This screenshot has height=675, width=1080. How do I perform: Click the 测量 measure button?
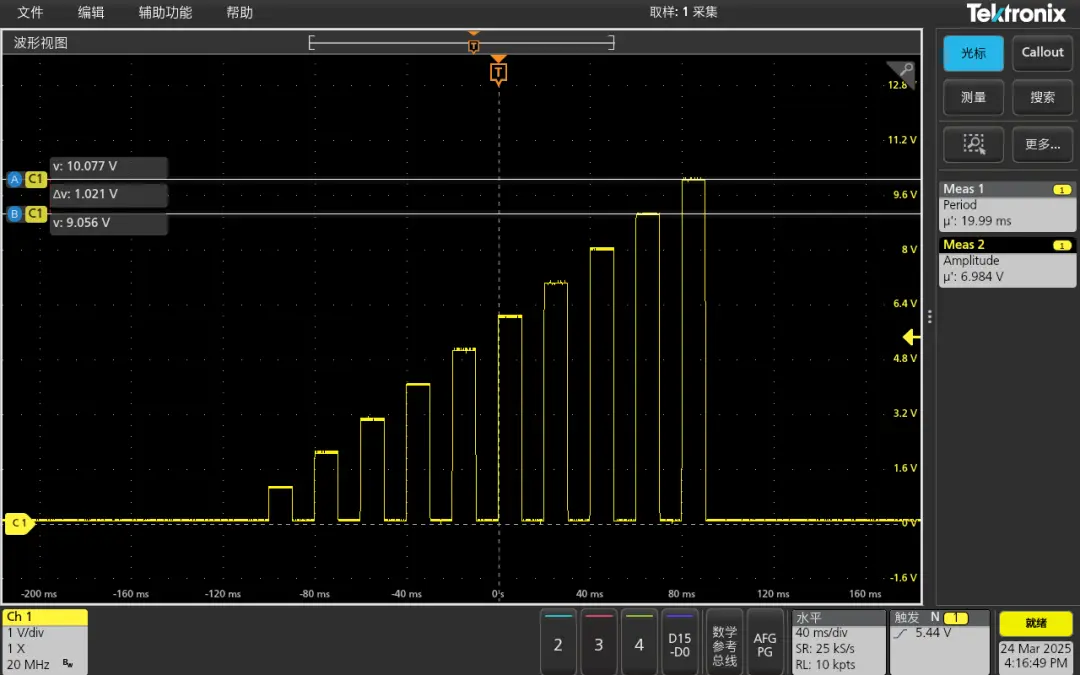[973, 98]
